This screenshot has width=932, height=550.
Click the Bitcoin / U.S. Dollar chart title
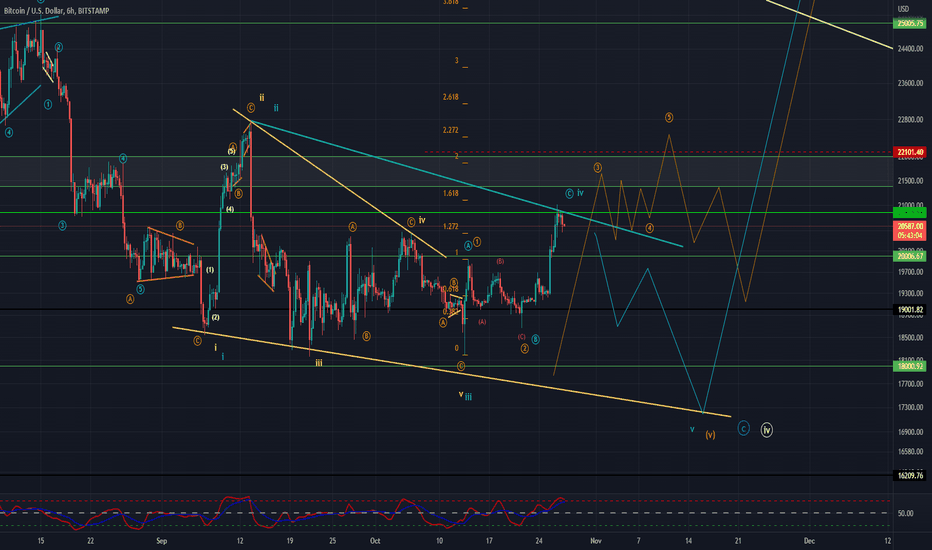point(56,11)
